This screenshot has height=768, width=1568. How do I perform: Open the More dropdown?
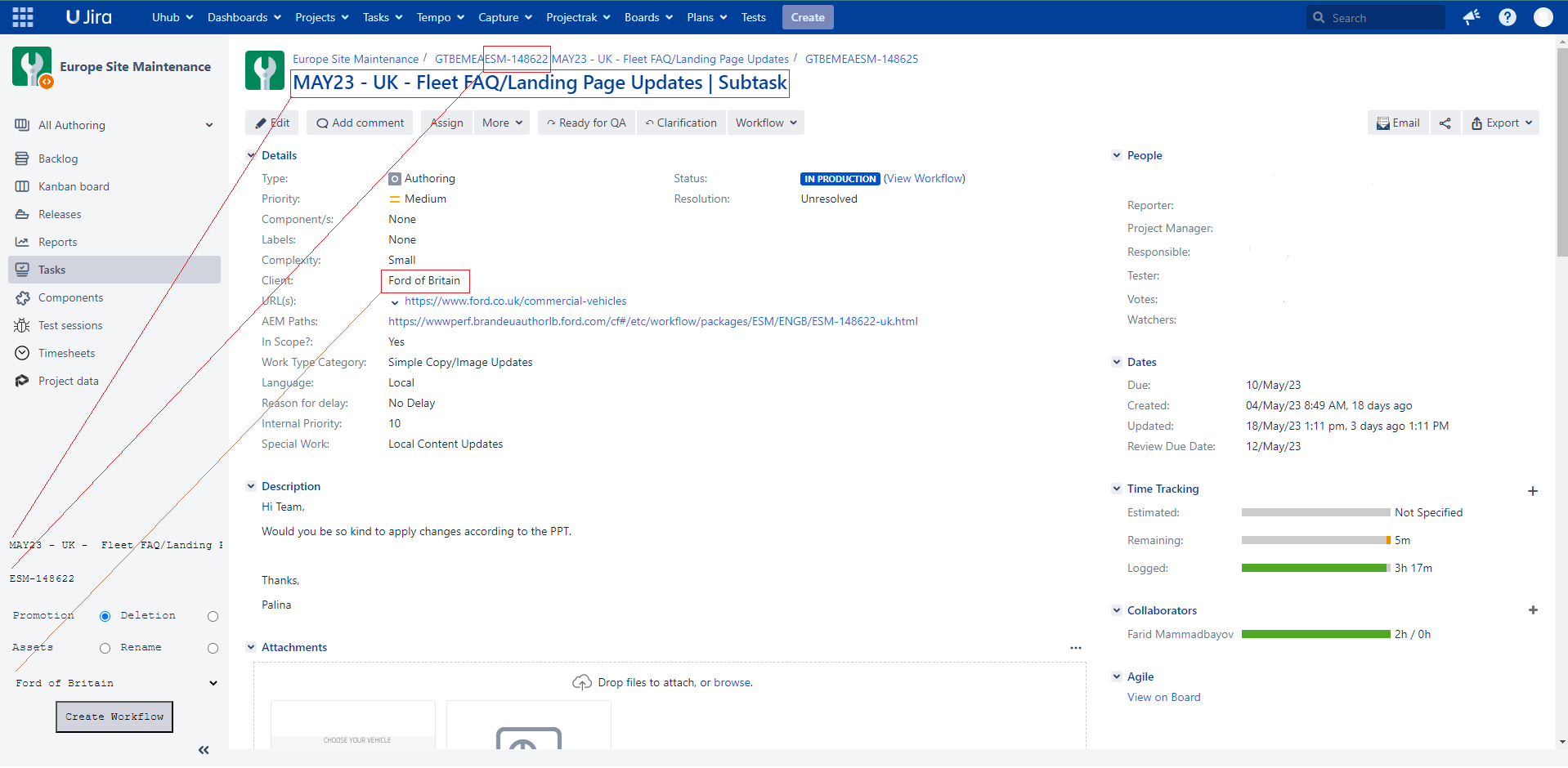[501, 123]
